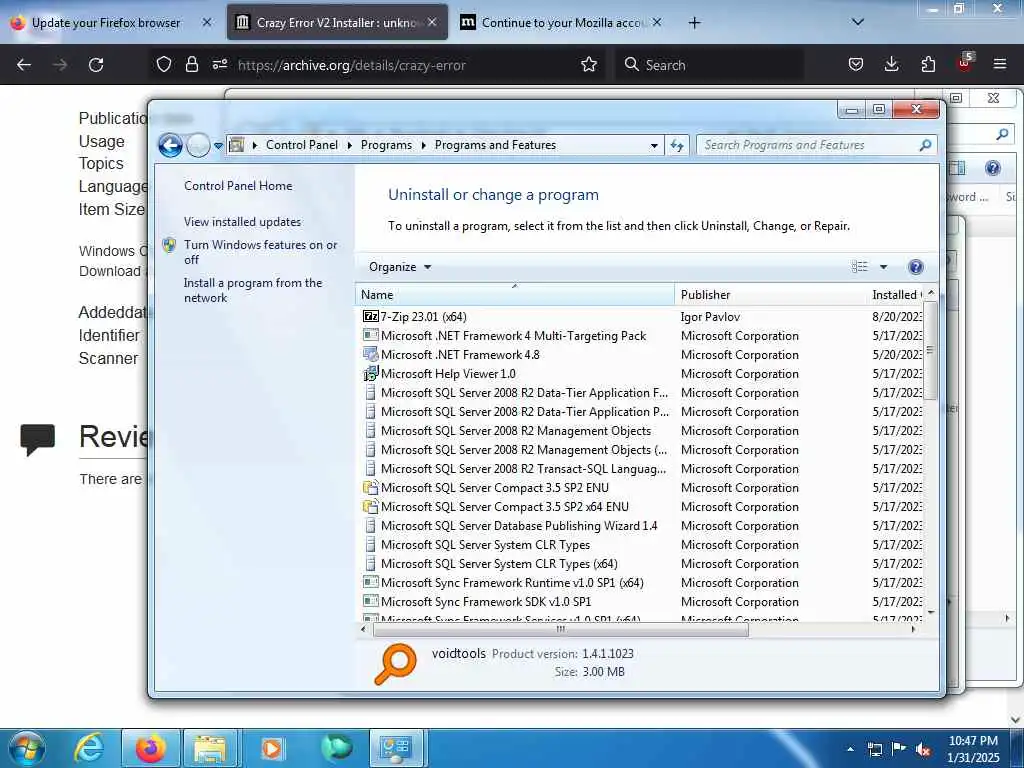Change view using the view icon
Image resolution: width=1024 pixels, height=768 pixels.
pyautogui.click(x=859, y=266)
